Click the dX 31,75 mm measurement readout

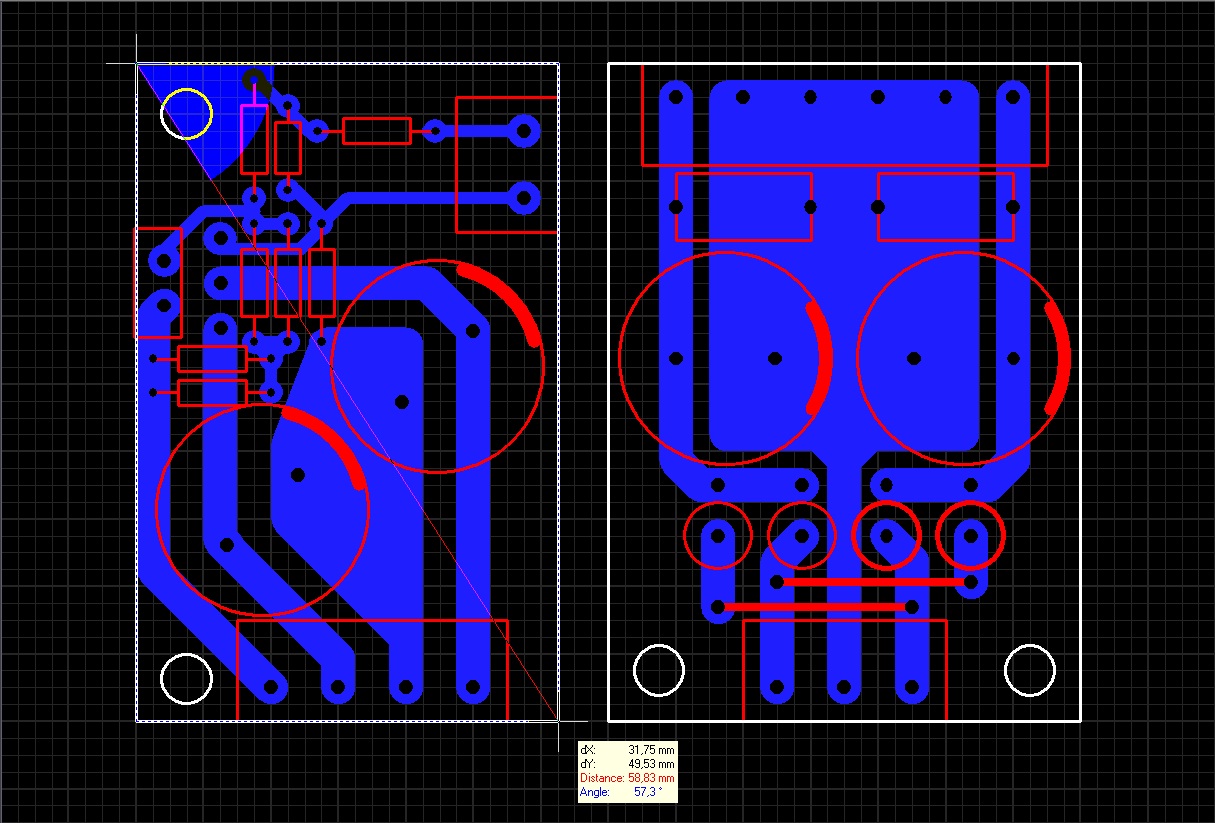627,749
